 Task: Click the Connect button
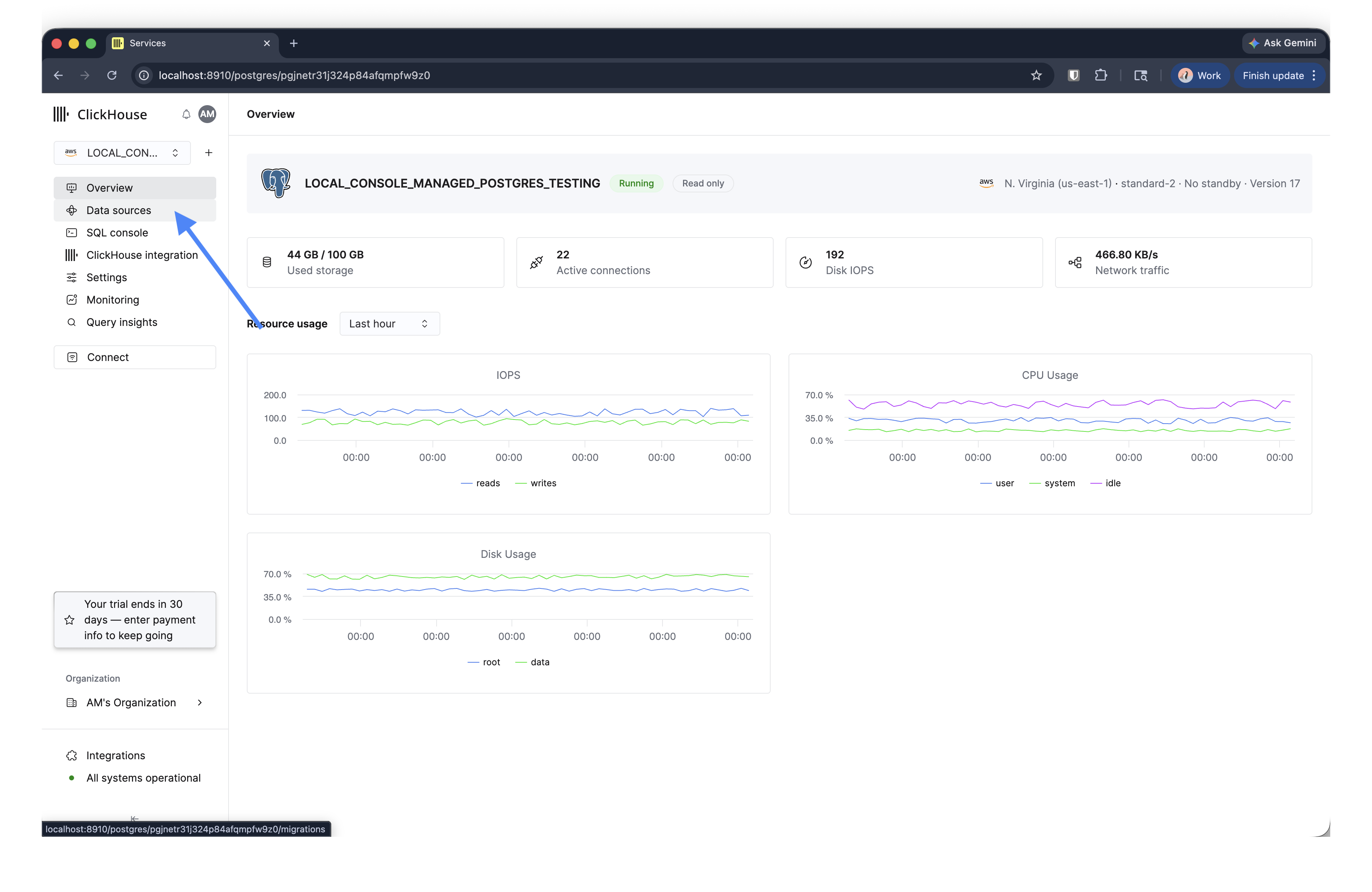coord(135,358)
